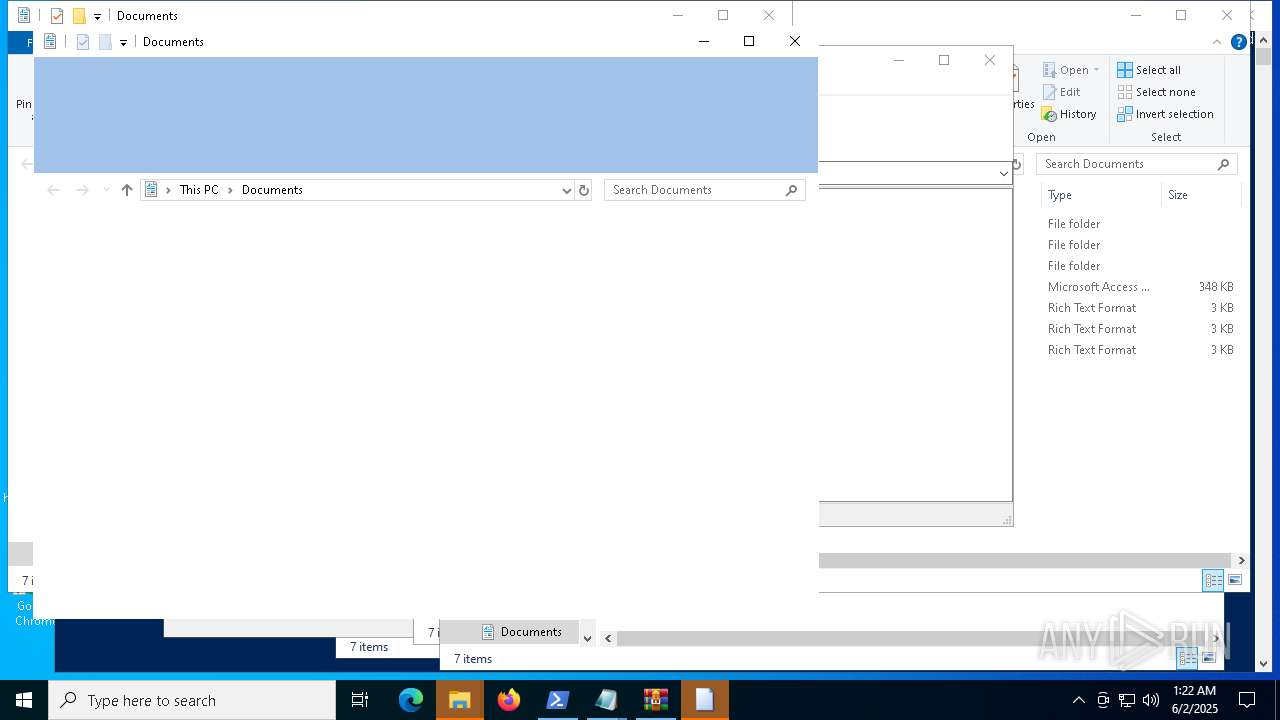Show hidden system tray icons
Viewport: 1280px width, 720px height.
click(1078, 700)
